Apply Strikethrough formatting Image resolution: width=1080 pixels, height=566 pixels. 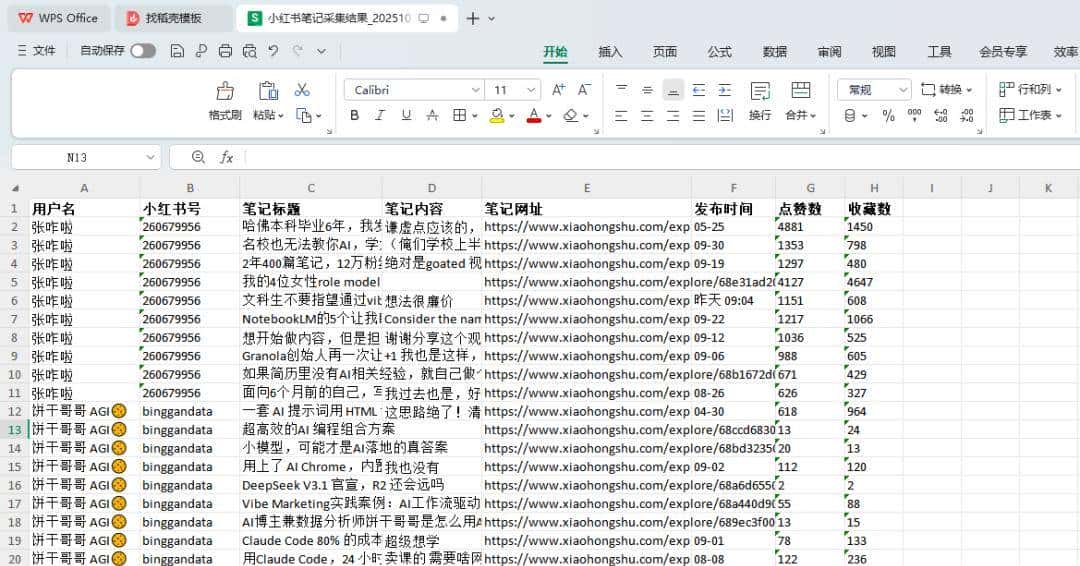tap(432, 116)
